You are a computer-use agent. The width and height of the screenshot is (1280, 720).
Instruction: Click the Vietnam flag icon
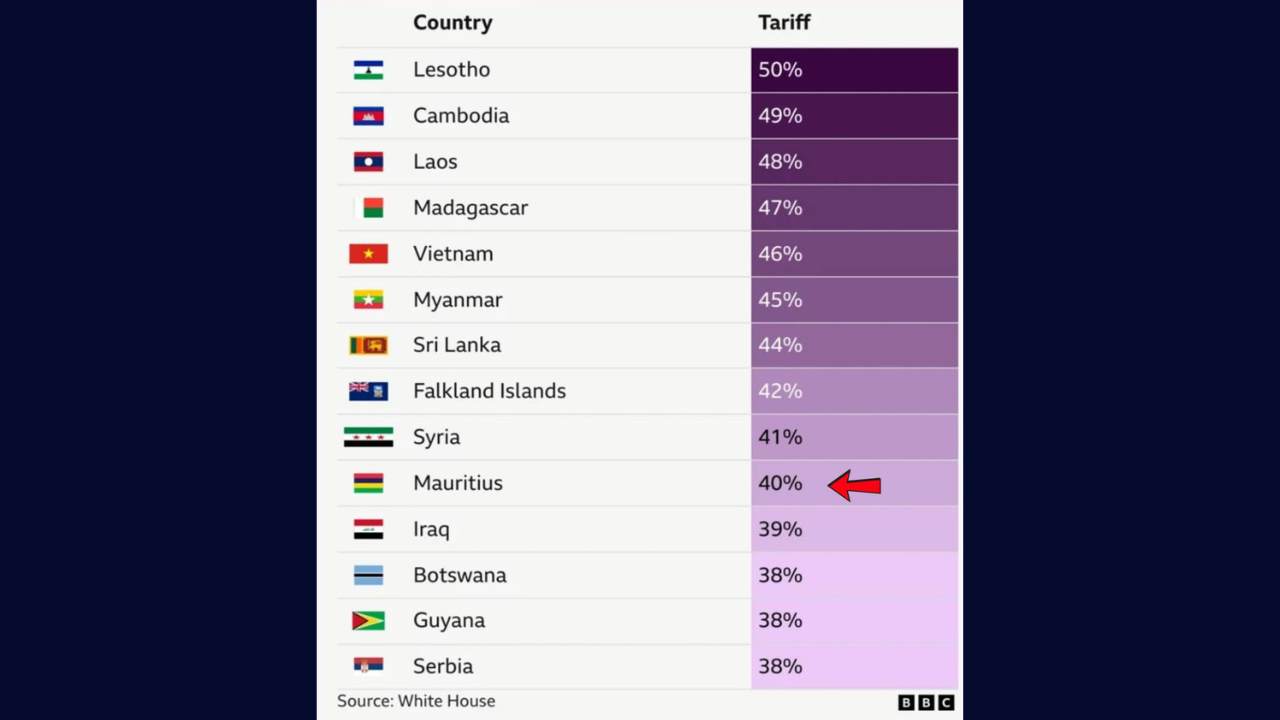368,254
